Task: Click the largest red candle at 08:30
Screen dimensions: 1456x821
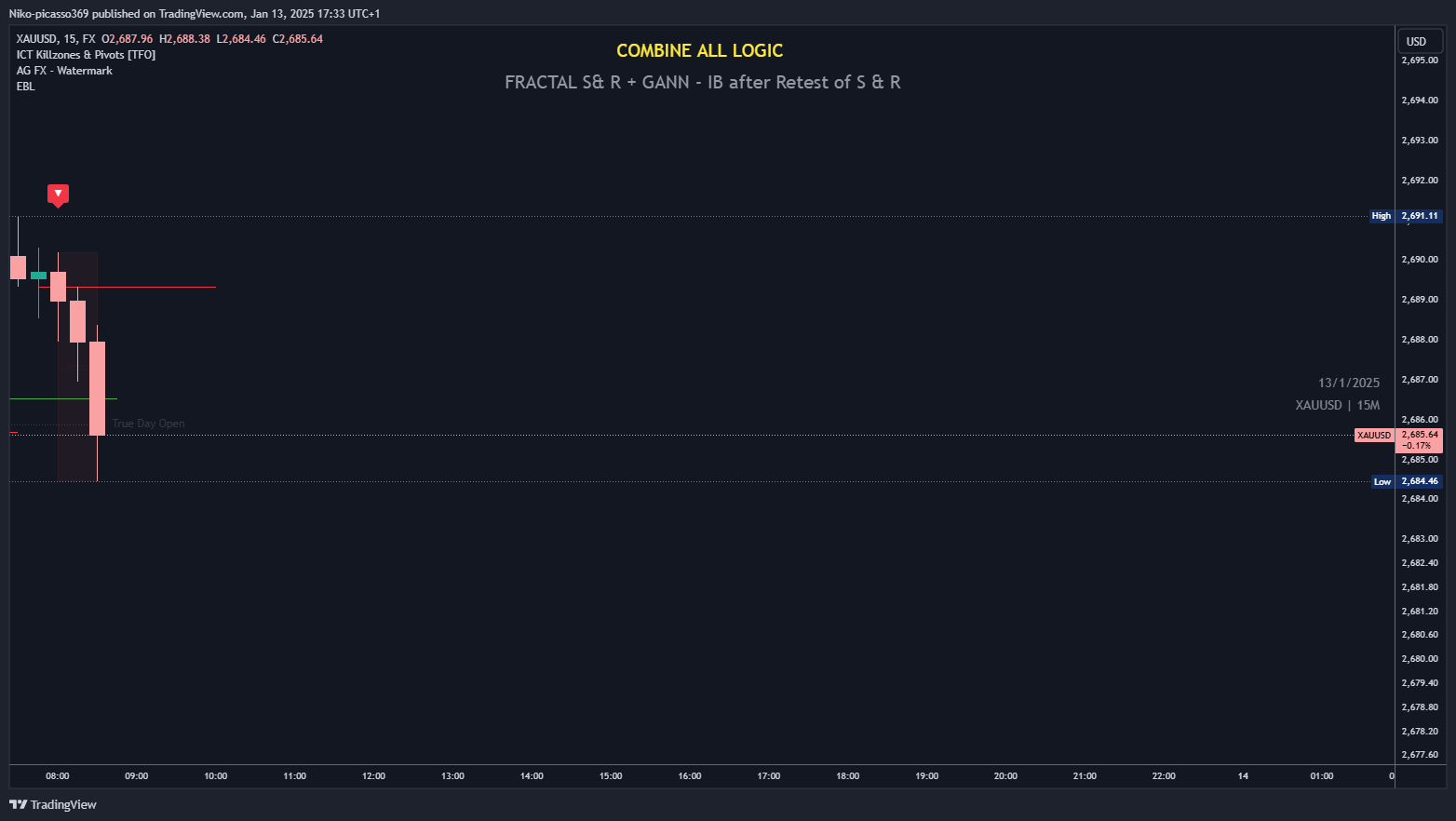Action: point(97,388)
